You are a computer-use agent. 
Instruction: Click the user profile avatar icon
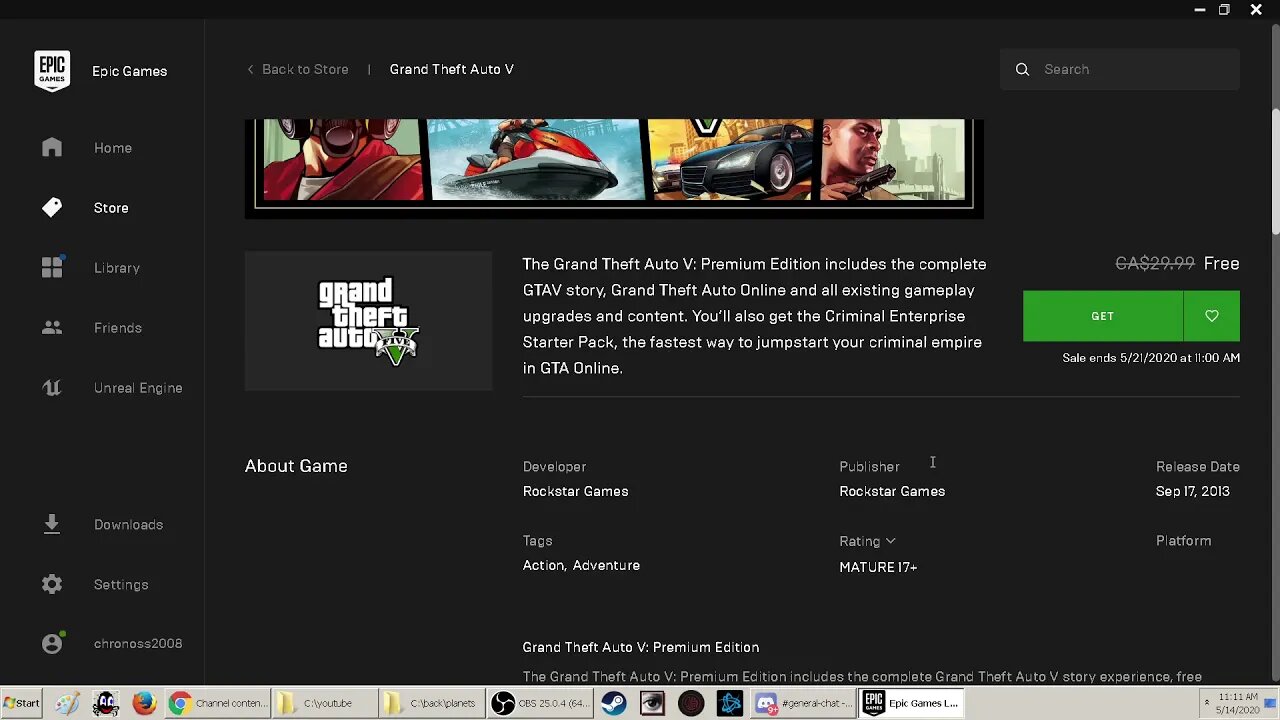52,644
